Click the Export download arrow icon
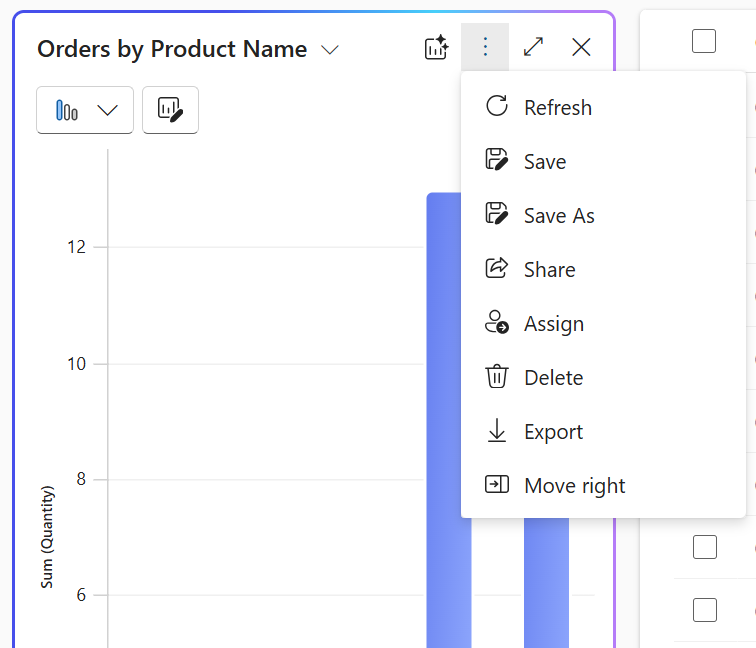This screenshot has width=756, height=648. pos(496,431)
